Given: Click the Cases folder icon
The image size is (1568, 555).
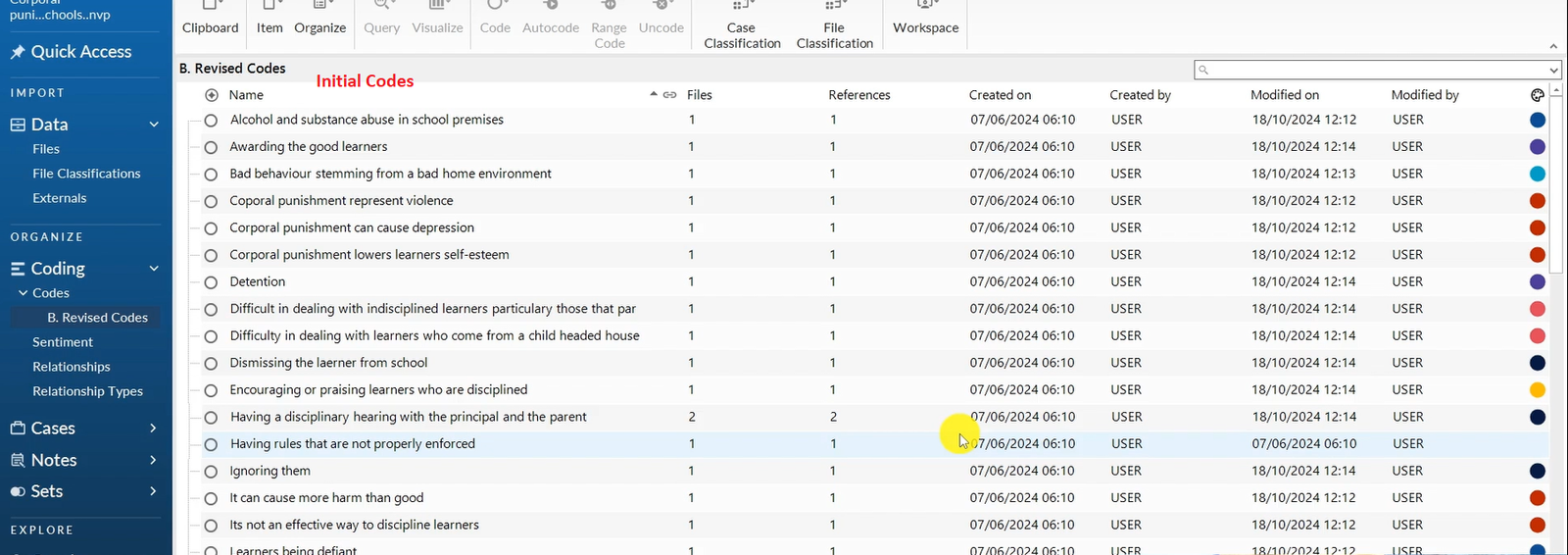Looking at the screenshot, I should click(x=18, y=429).
